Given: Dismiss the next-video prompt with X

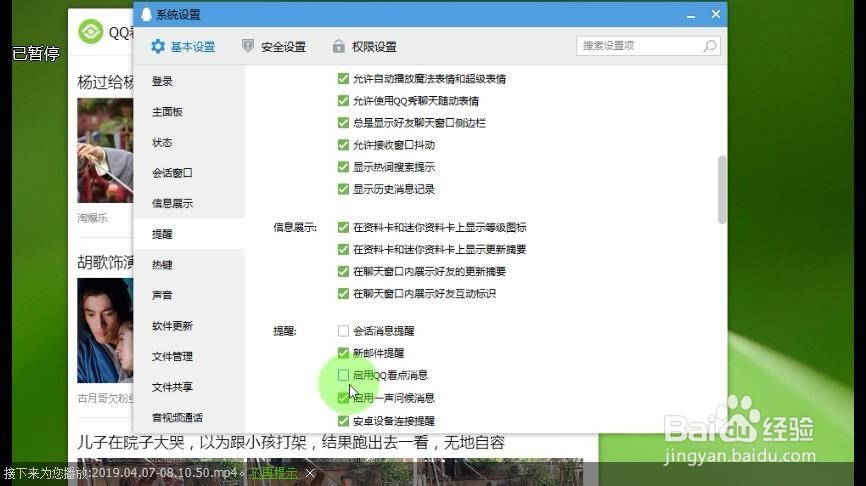Looking at the screenshot, I should point(310,473).
